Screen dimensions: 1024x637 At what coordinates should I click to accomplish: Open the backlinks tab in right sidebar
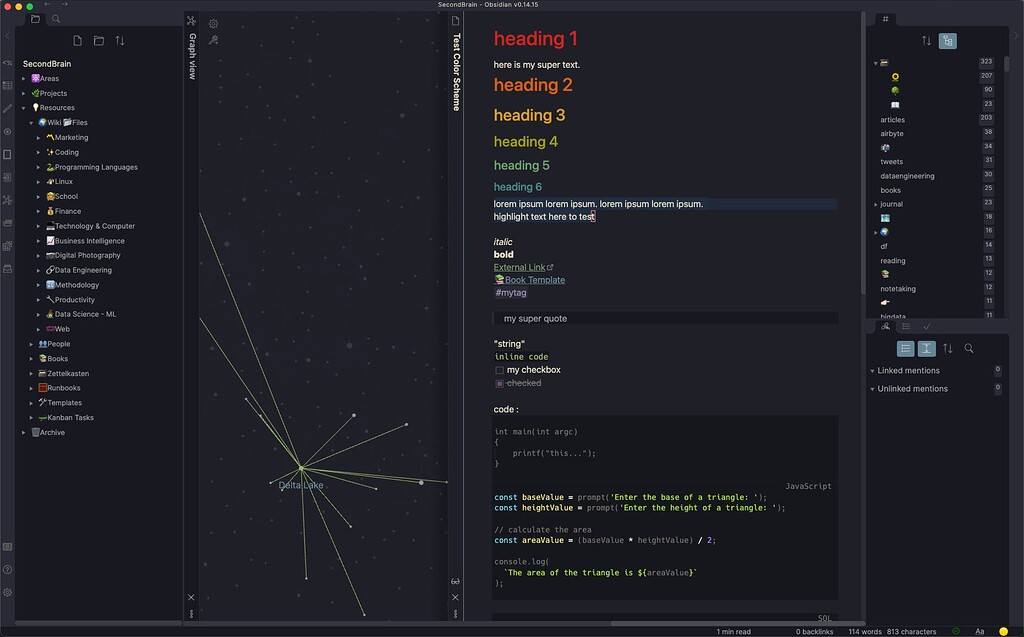point(886,326)
